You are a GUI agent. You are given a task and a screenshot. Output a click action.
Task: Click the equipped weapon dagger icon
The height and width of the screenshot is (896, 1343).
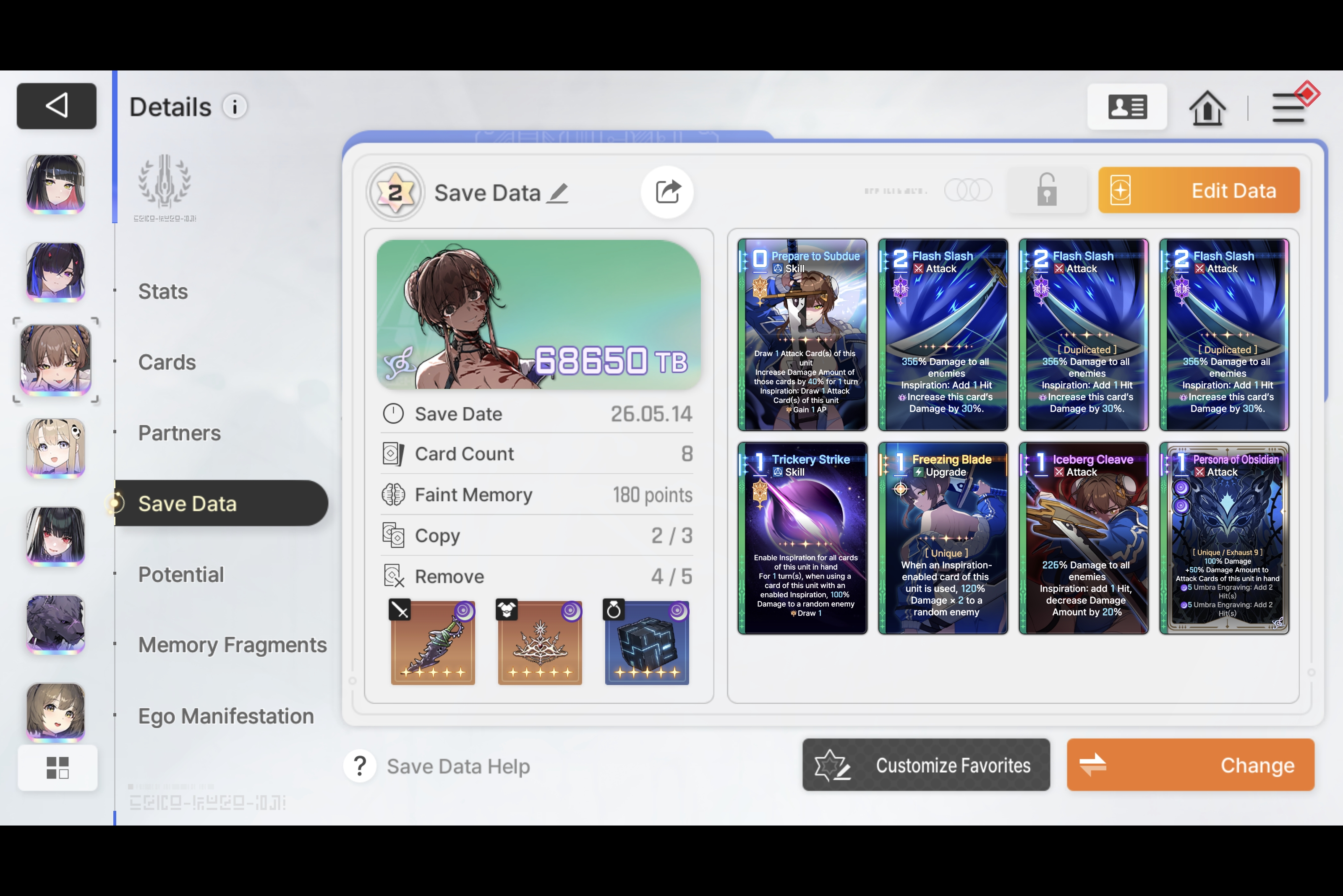tap(433, 642)
